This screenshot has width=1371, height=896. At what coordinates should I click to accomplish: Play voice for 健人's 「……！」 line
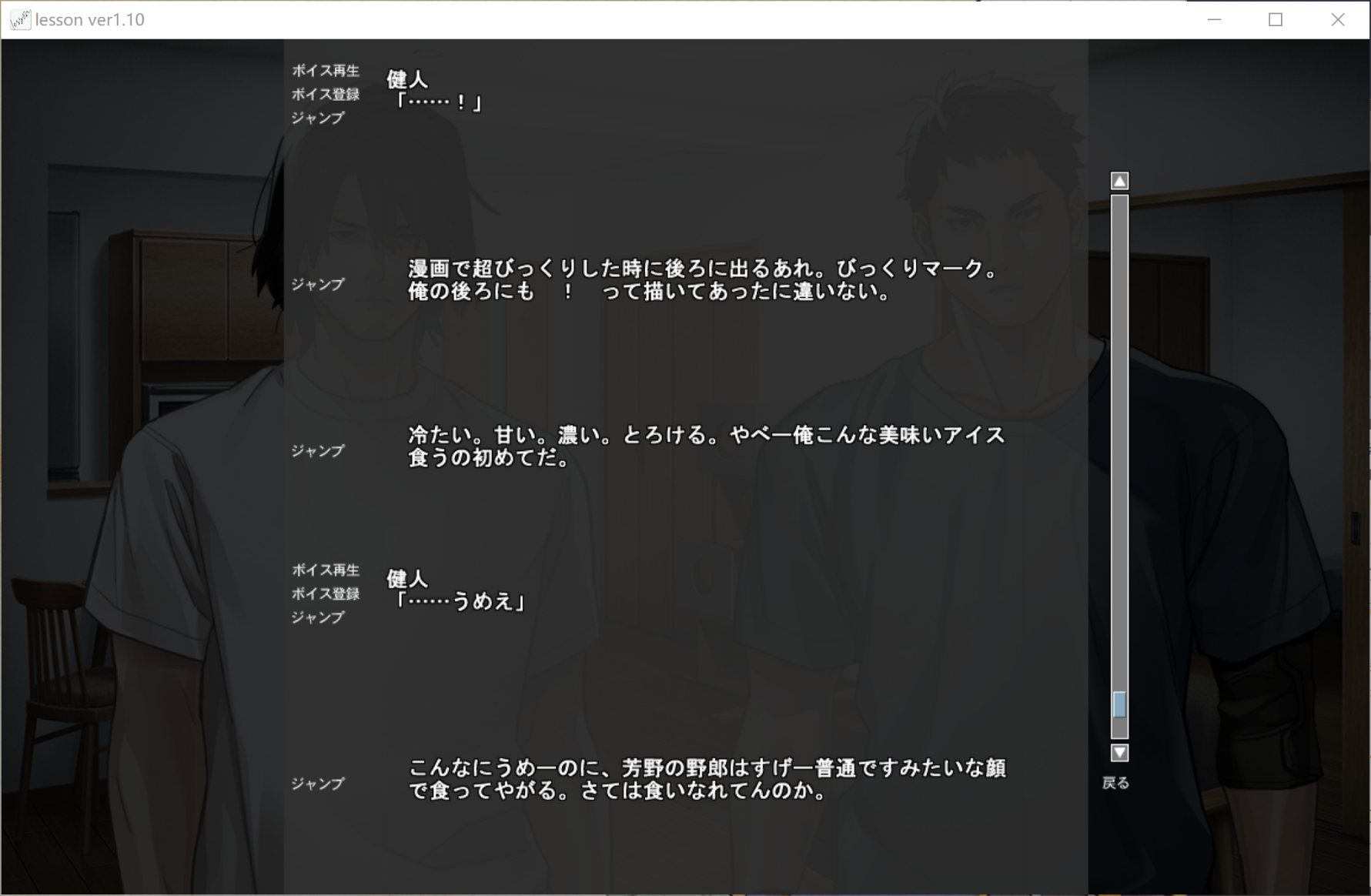click(x=325, y=71)
